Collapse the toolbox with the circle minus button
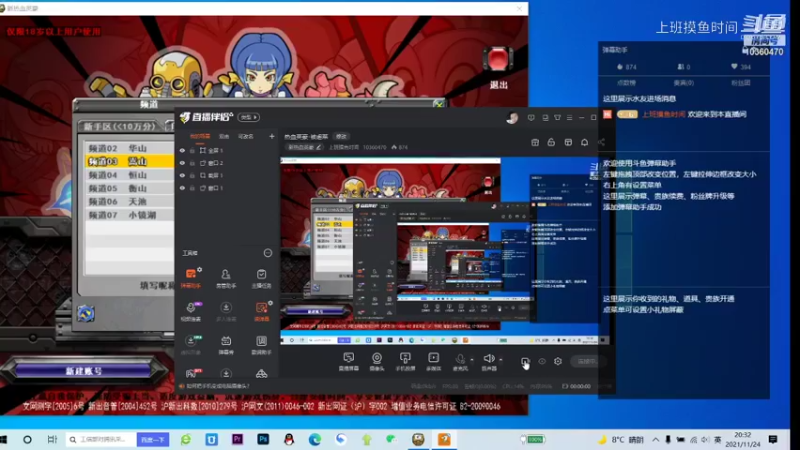The width and height of the screenshot is (800, 450). (268, 253)
